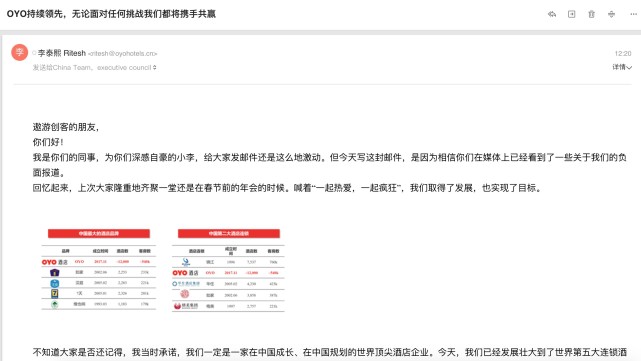
Task: Open the 中国第二大酒店连锁 table image
Action: 228,270
